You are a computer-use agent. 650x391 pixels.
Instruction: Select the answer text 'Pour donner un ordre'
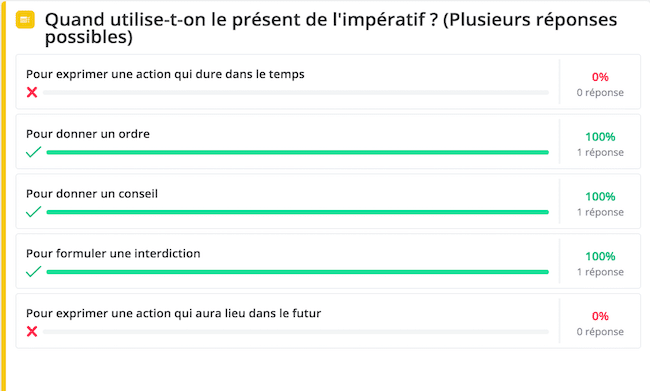[x=88, y=134]
